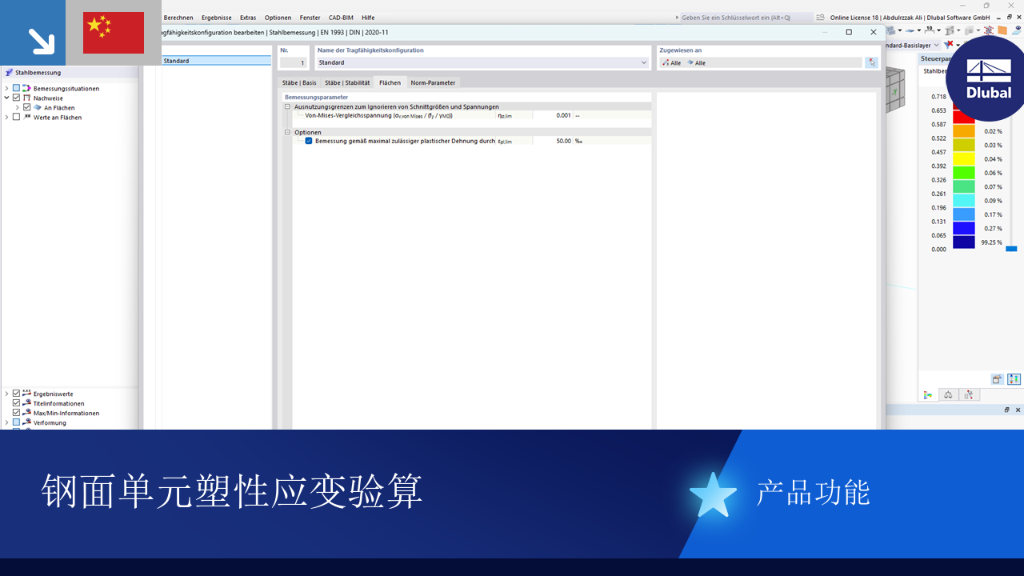Click the 50.00 plastic strain limit value
The image size is (1024, 576).
click(552, 141)
